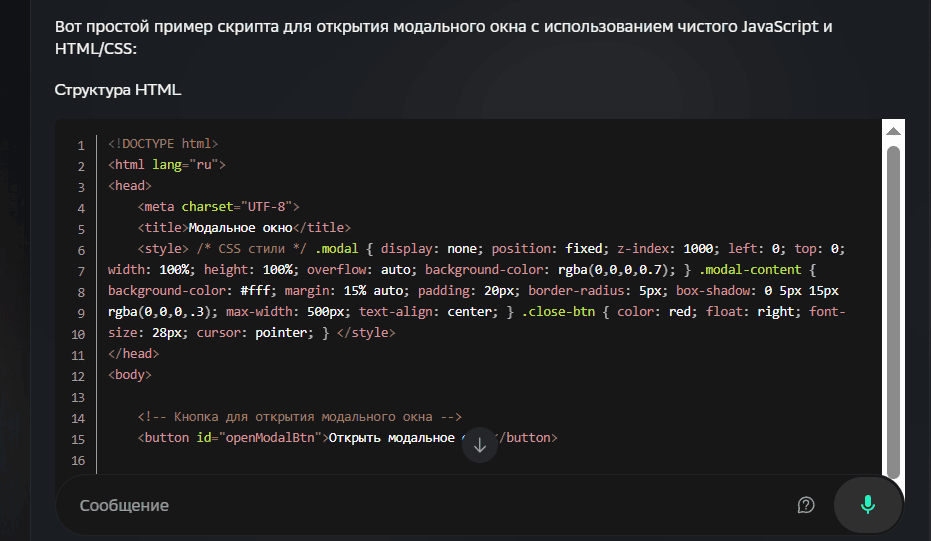Click the '<body>' tag line
The width and height of the screenshot is (931, 541).
click(x=129, y=375)
